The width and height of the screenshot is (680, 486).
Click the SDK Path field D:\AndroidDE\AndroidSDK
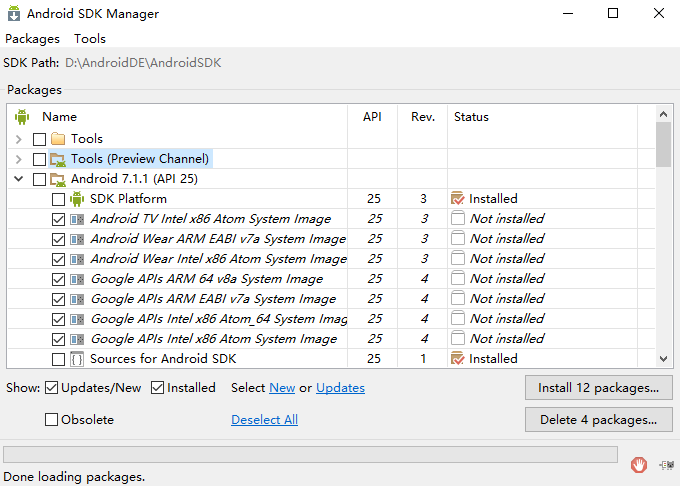tap(143, 63)
